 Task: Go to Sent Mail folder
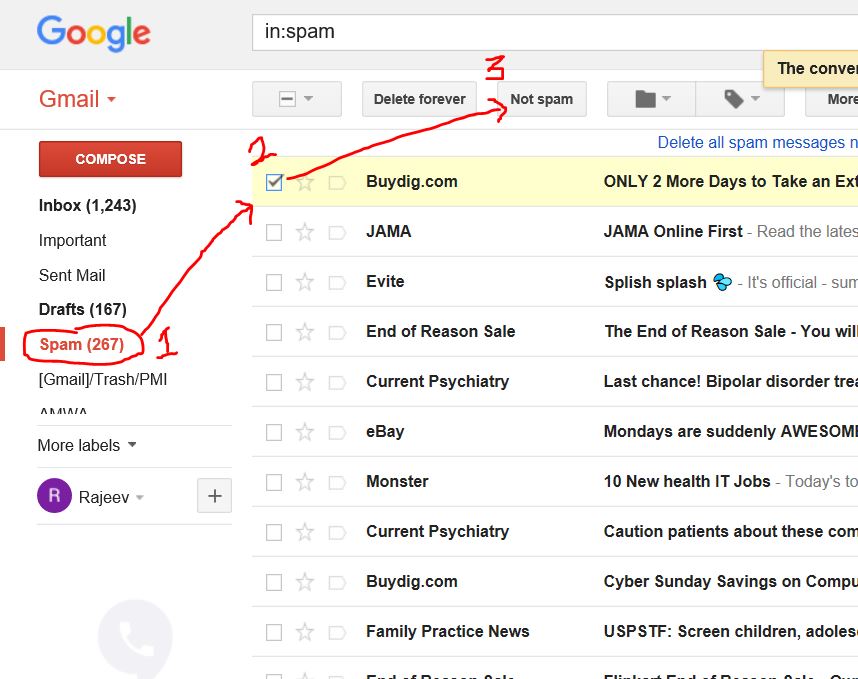click(72, 275)
